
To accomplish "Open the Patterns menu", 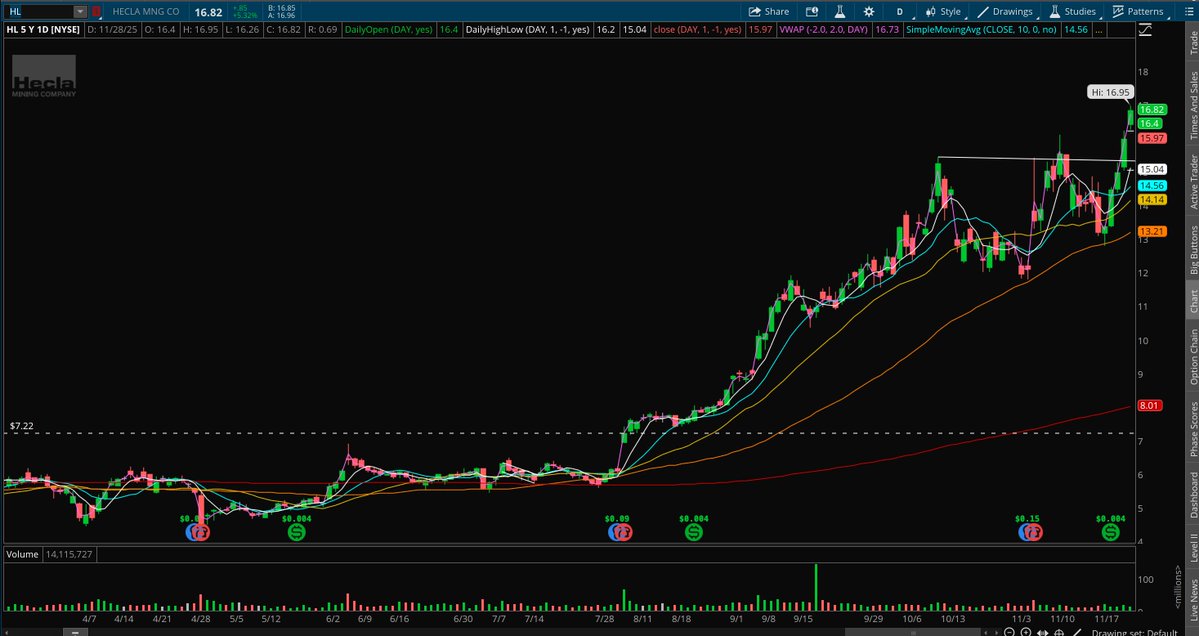I will pyautogui.click(x=1138, y=11).
